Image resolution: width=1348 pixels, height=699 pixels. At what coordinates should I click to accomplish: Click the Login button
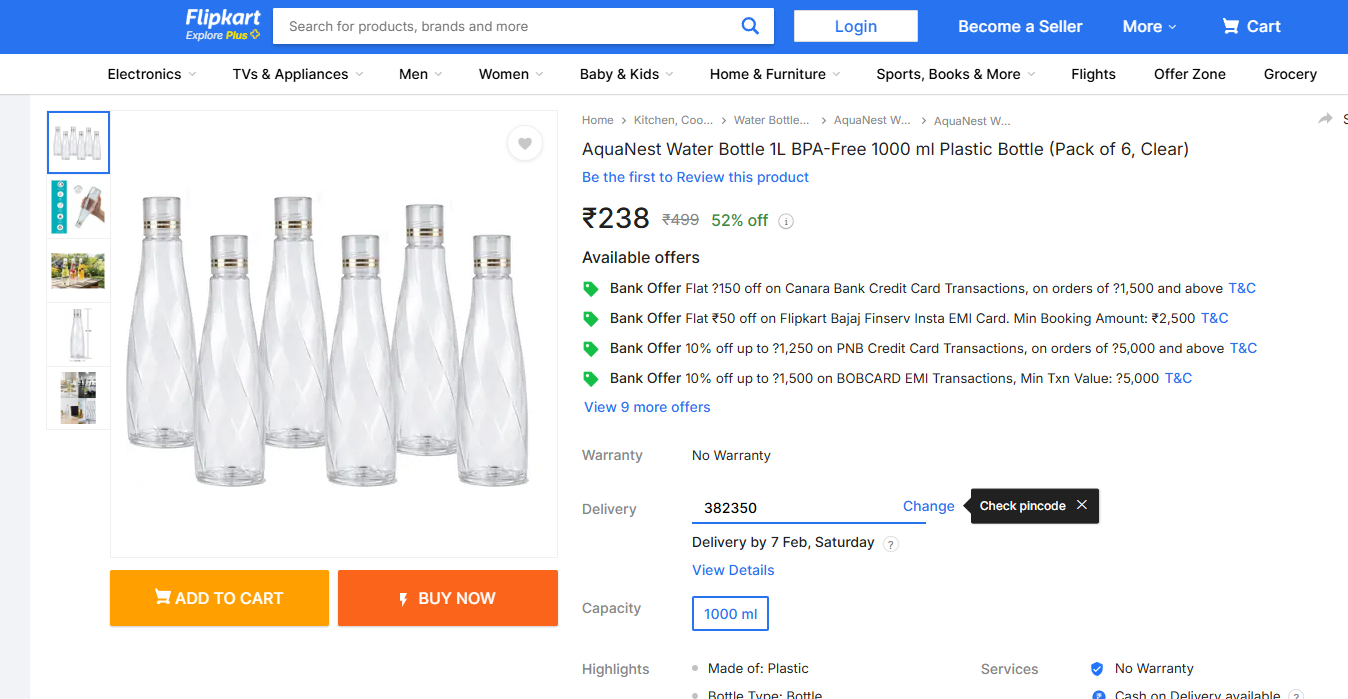pos(855,26)
